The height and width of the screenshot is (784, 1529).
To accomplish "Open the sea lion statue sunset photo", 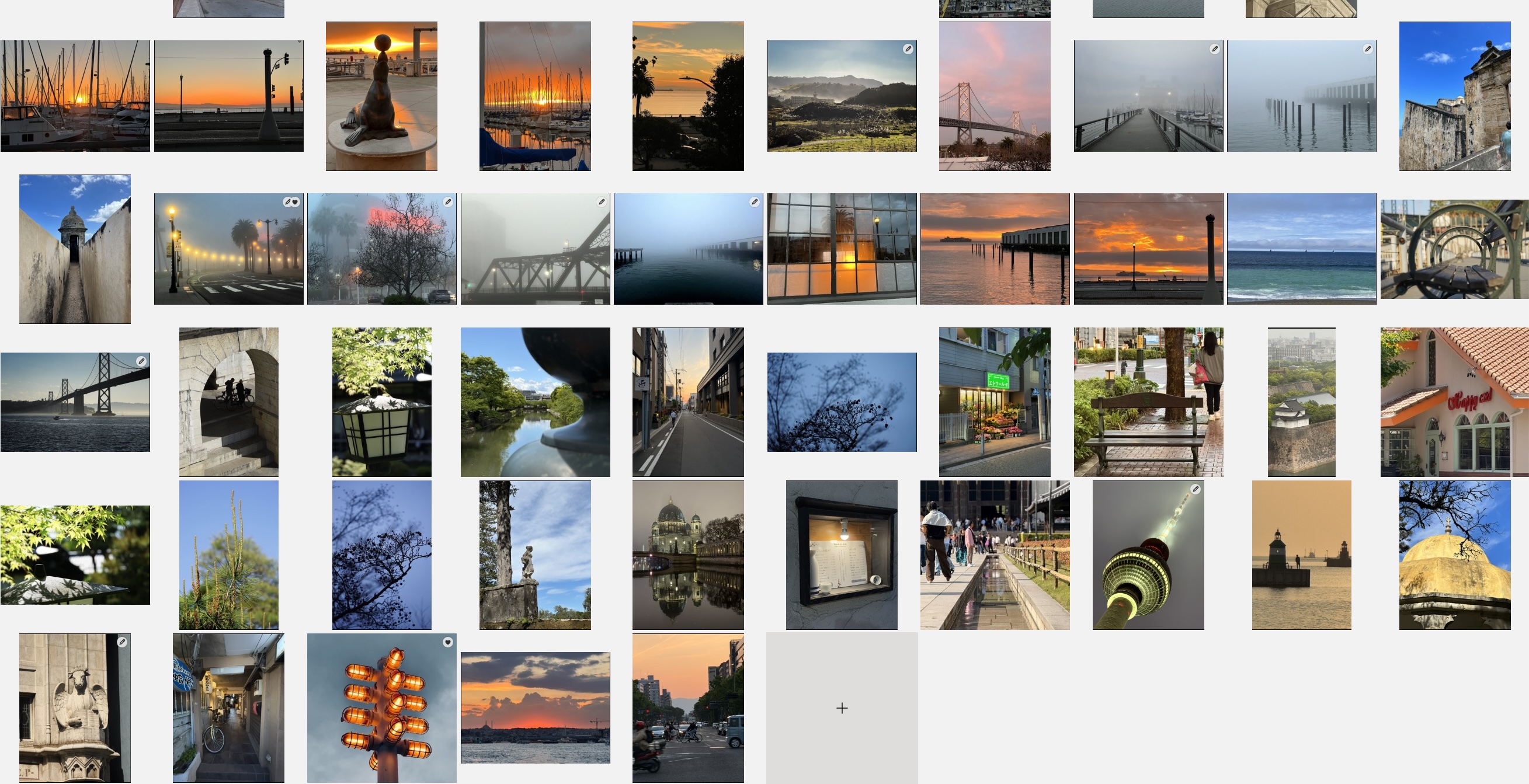I will [381, 96].
